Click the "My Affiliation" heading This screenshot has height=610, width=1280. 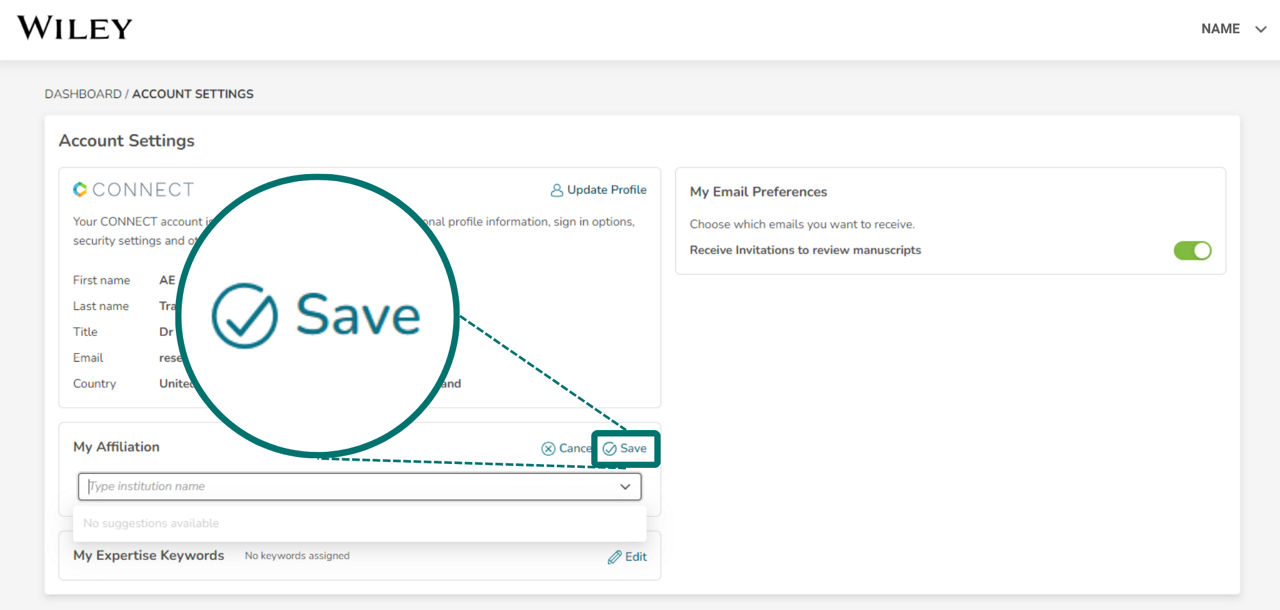coord(116,447)
